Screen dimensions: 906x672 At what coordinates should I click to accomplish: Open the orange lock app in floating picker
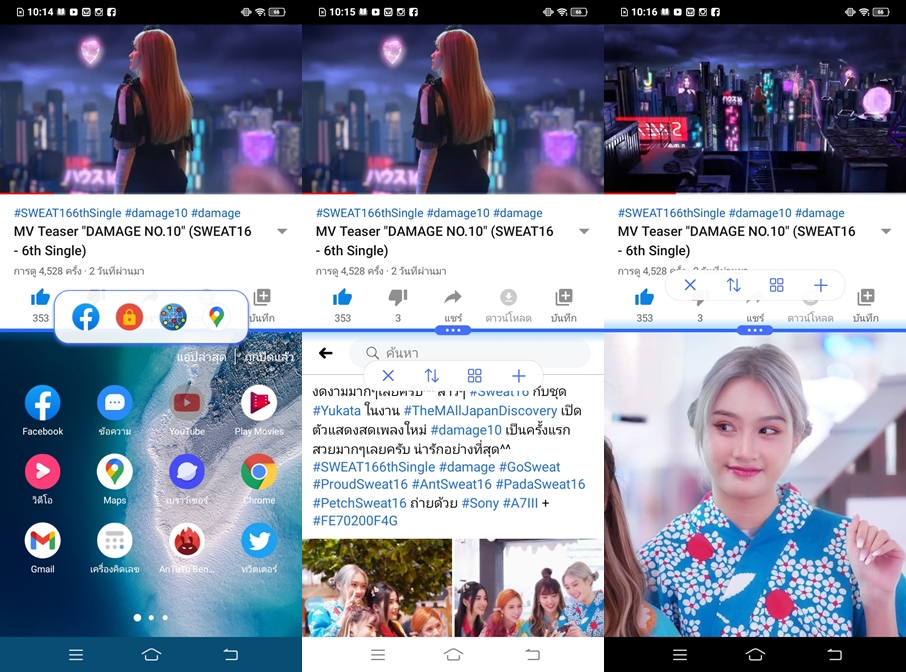(129, 317)
